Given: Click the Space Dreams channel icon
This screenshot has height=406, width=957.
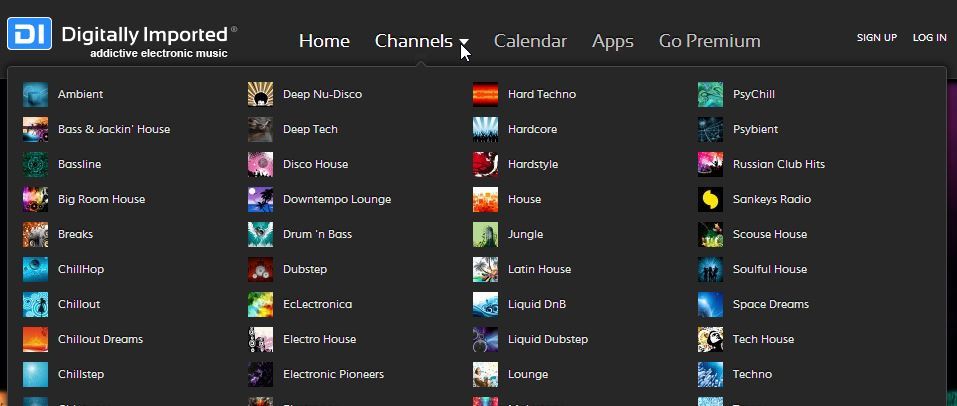Looking at the screenshot, I should [x=710, y=305].
